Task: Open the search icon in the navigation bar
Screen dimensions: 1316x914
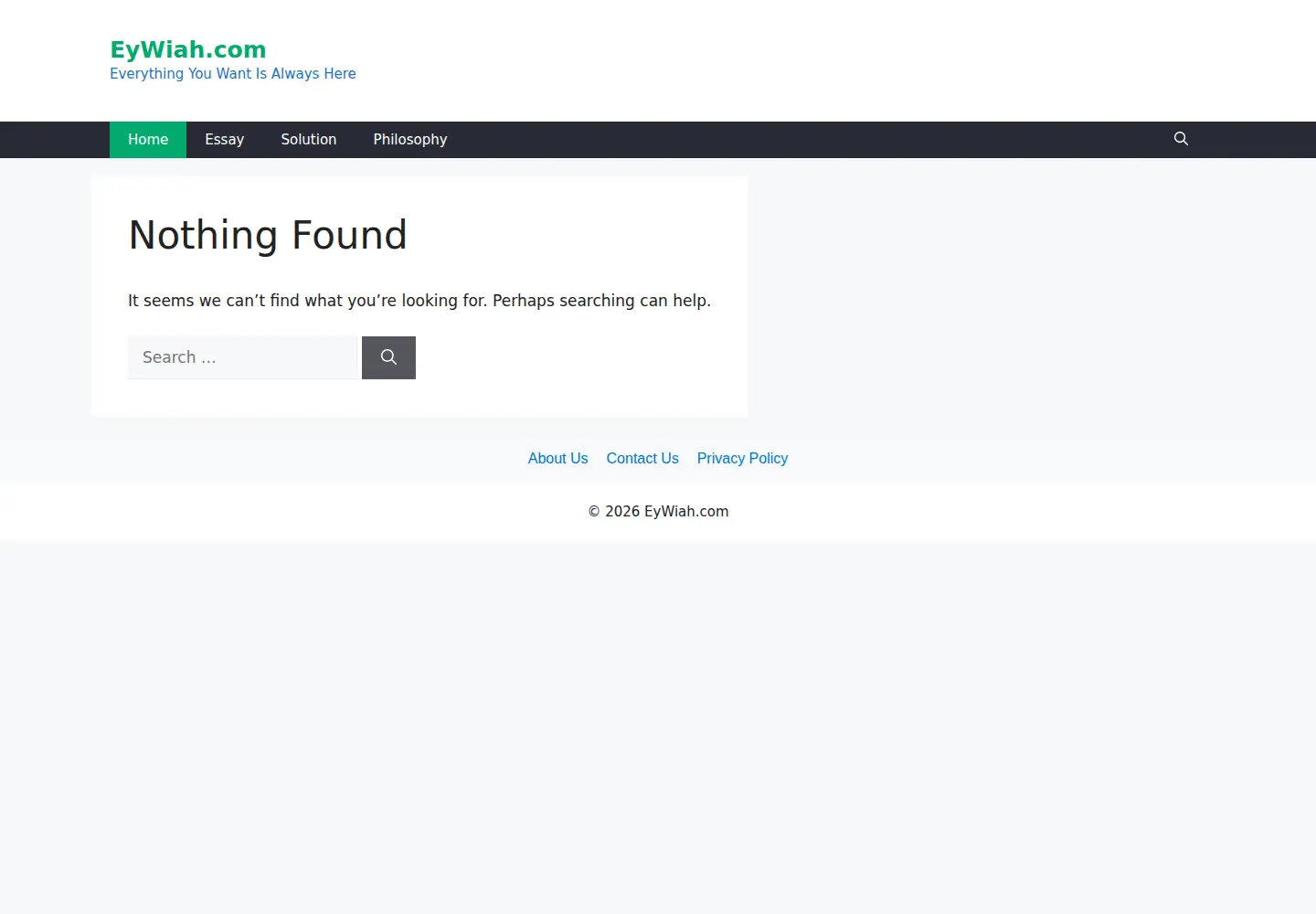Action: 1181,139
